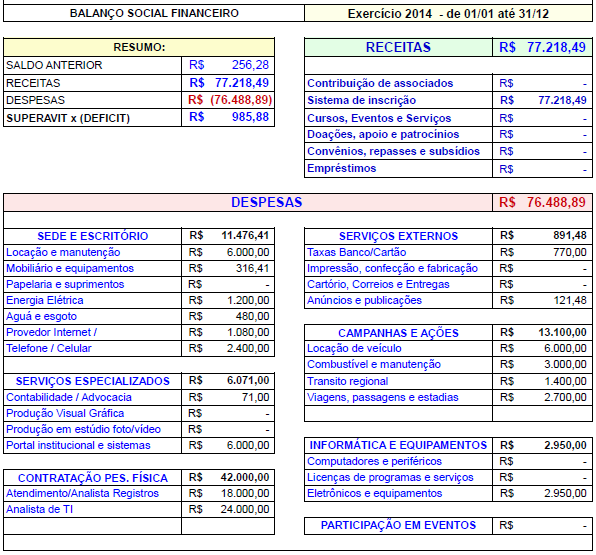This screenshot has height=555, width=596.
Task: Click the SUPERAVIT x (DEFICIT) label
Action: (68, 118)
